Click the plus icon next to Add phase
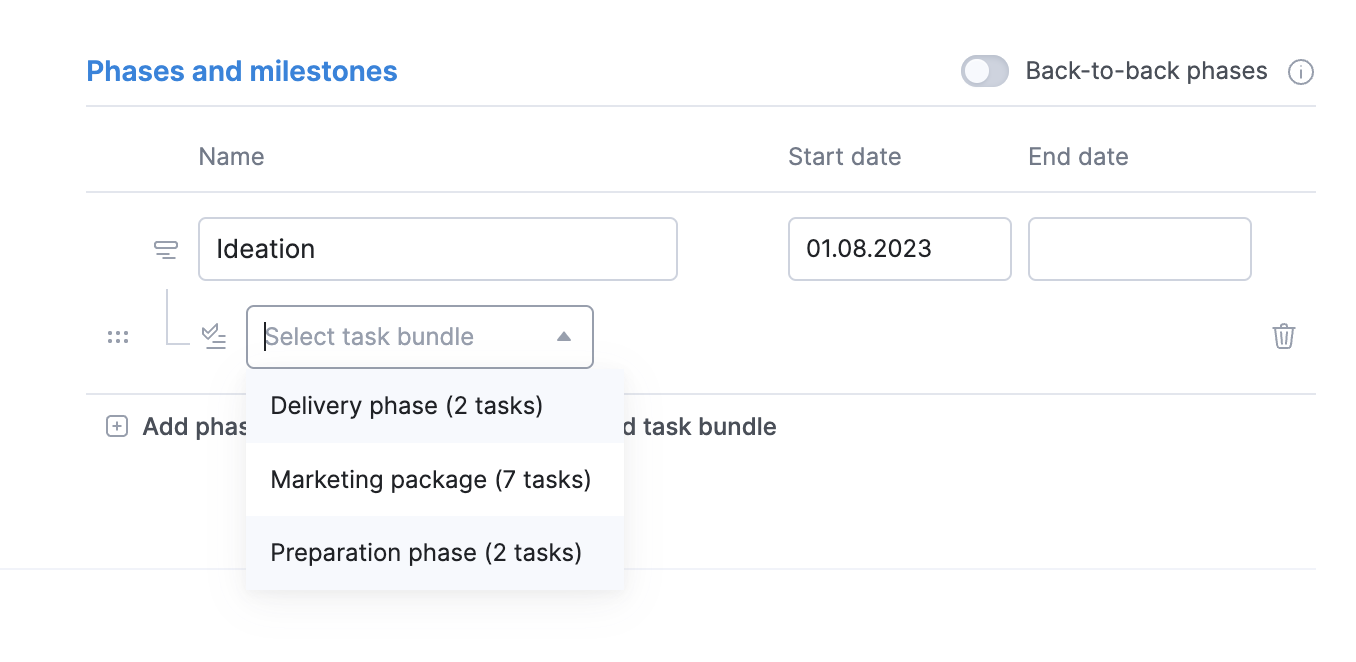This screenshot has height=662, width=1356. pos(117,427)
